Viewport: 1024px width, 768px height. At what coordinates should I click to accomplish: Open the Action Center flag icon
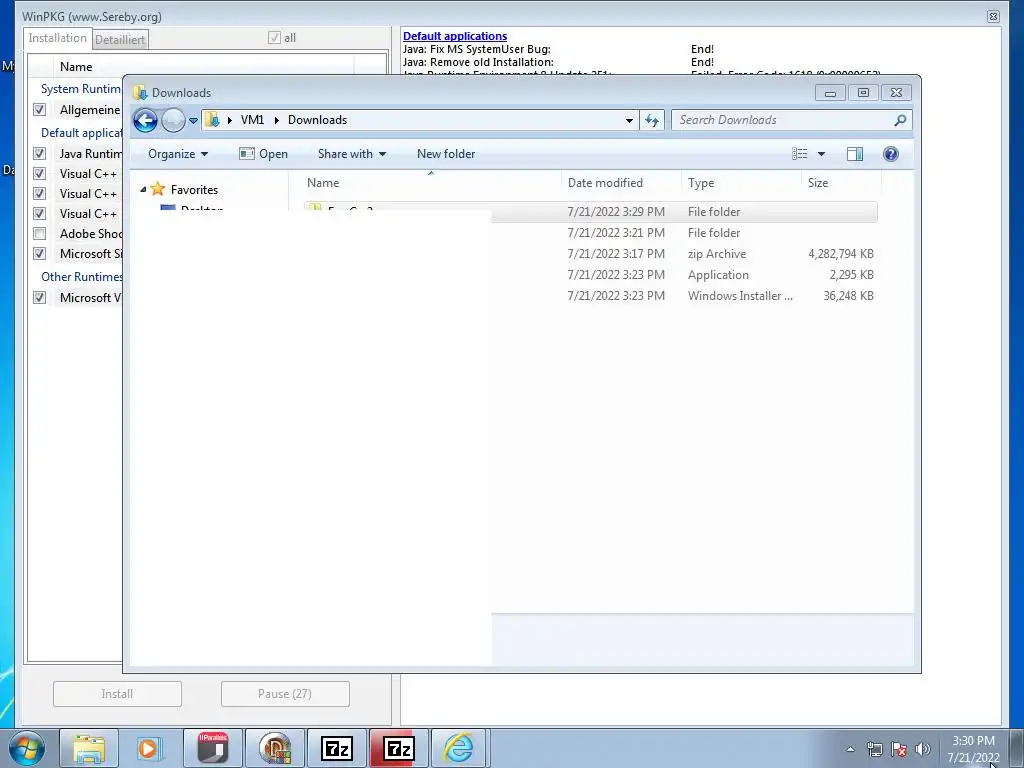899,749
